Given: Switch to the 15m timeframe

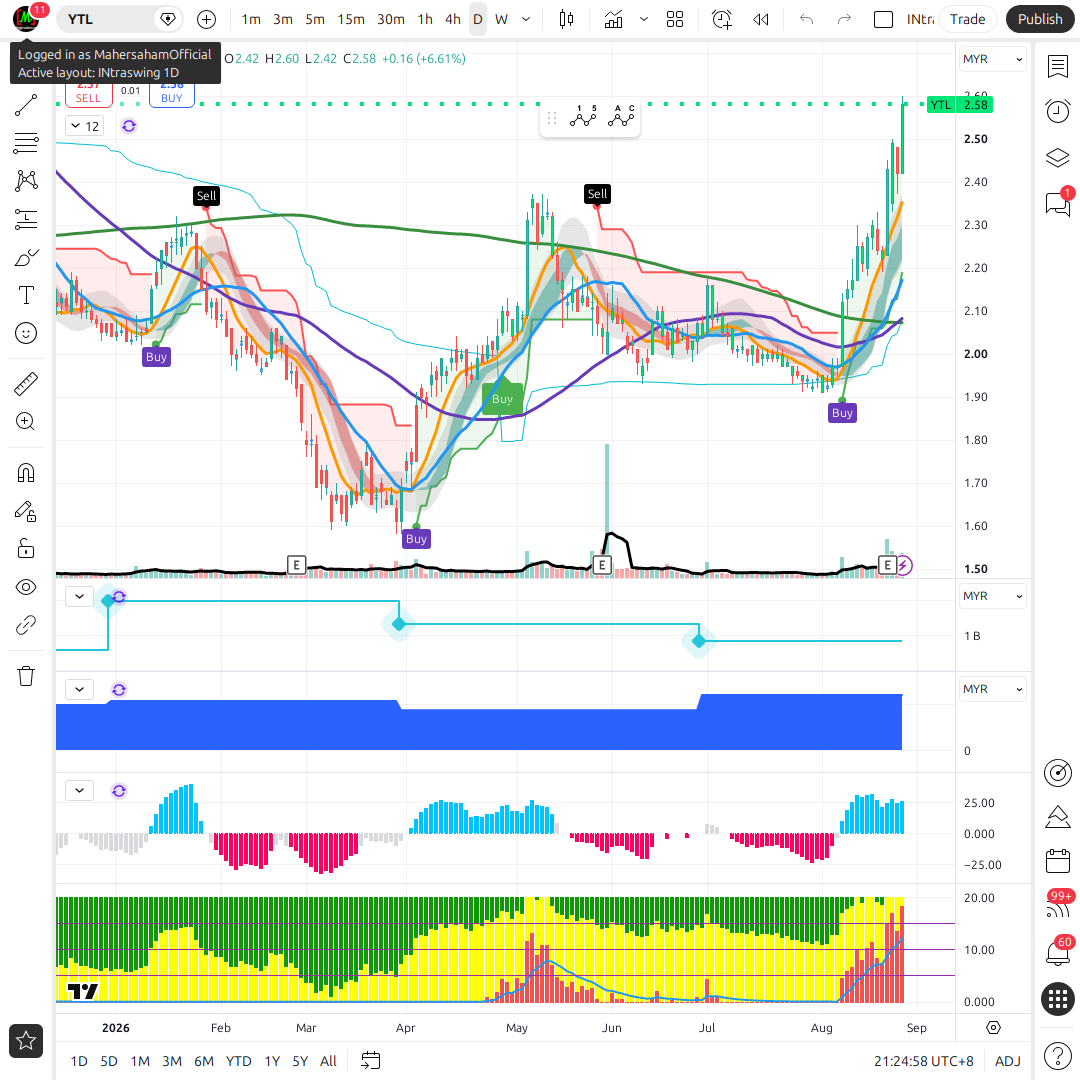Looking at the screenshot, I should point(351,19).
